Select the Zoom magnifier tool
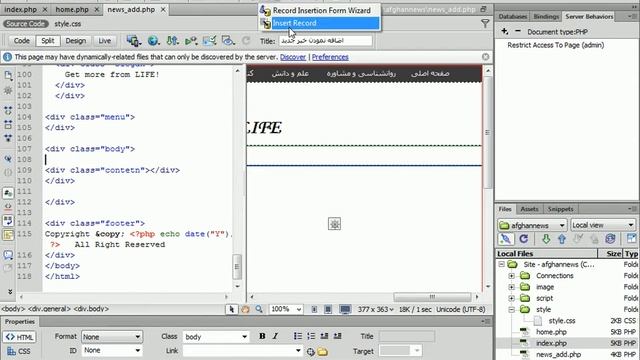 [259, 309]
